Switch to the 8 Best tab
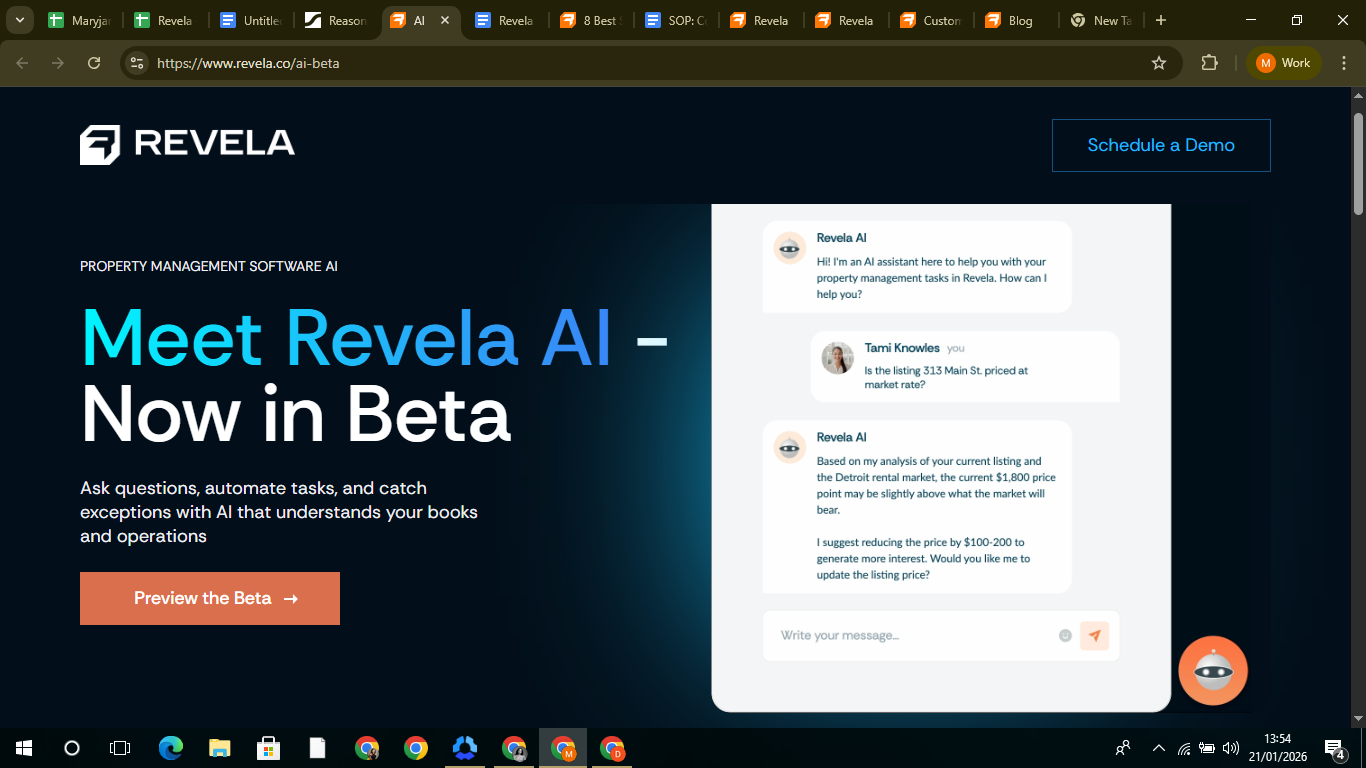This screenshot has height=768, width=1366. 590,20
